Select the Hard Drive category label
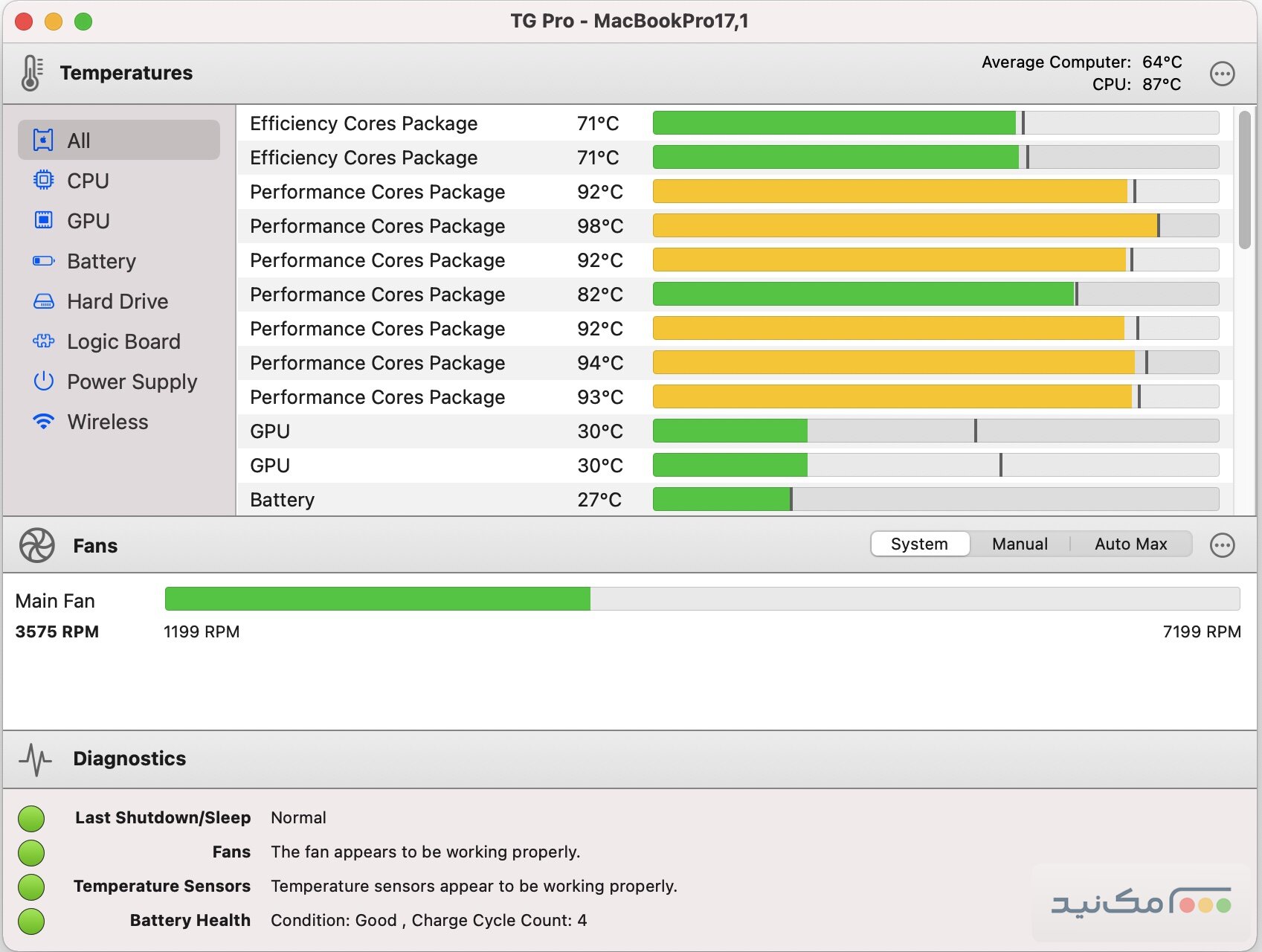This screenshot has width=1262, height=952. [x=117, y=301]
